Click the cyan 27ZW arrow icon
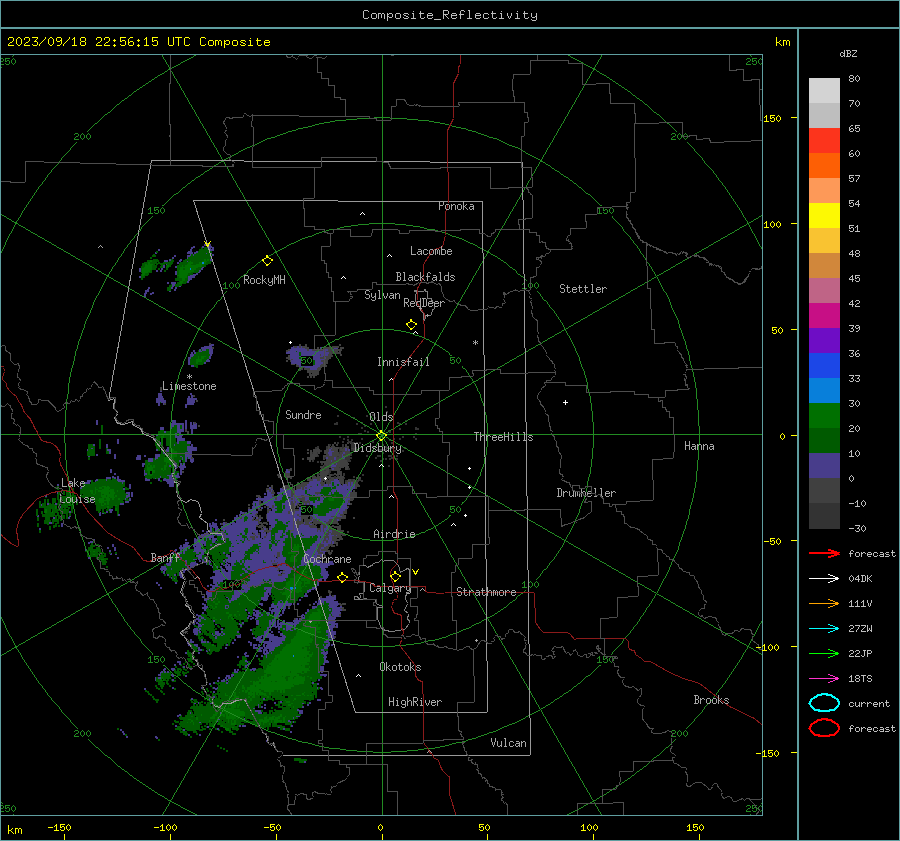The width and height of the screenshot is (900, 841). [824, 629]
